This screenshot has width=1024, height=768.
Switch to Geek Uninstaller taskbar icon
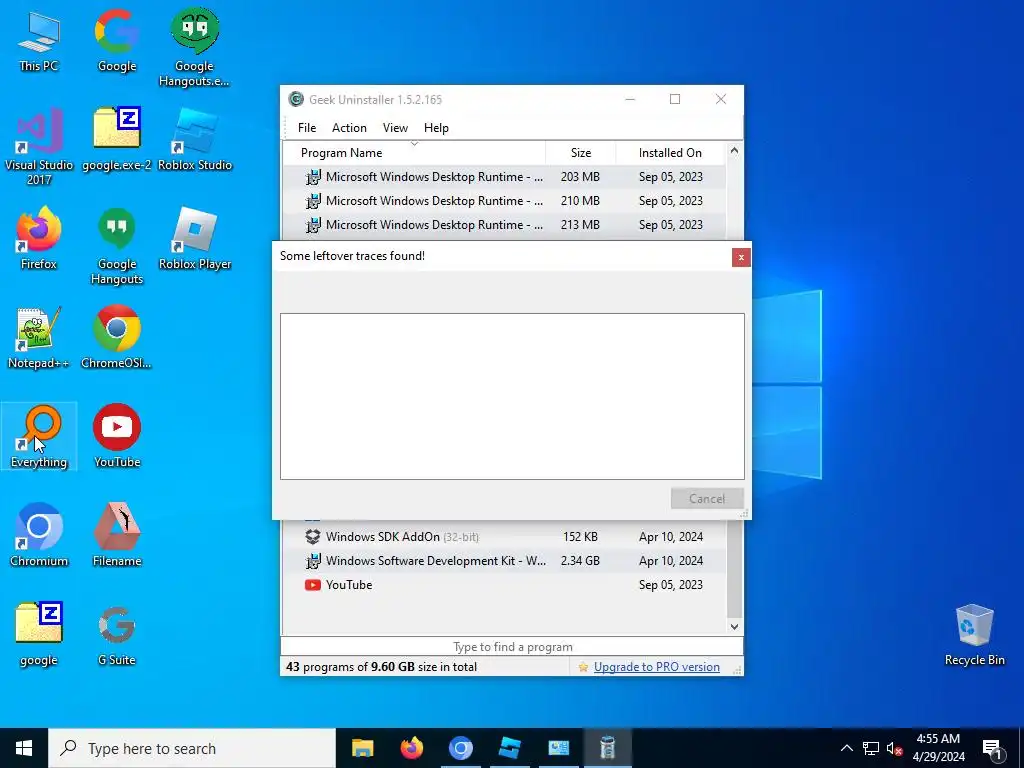pyautogui.click(x=607, y=748)
